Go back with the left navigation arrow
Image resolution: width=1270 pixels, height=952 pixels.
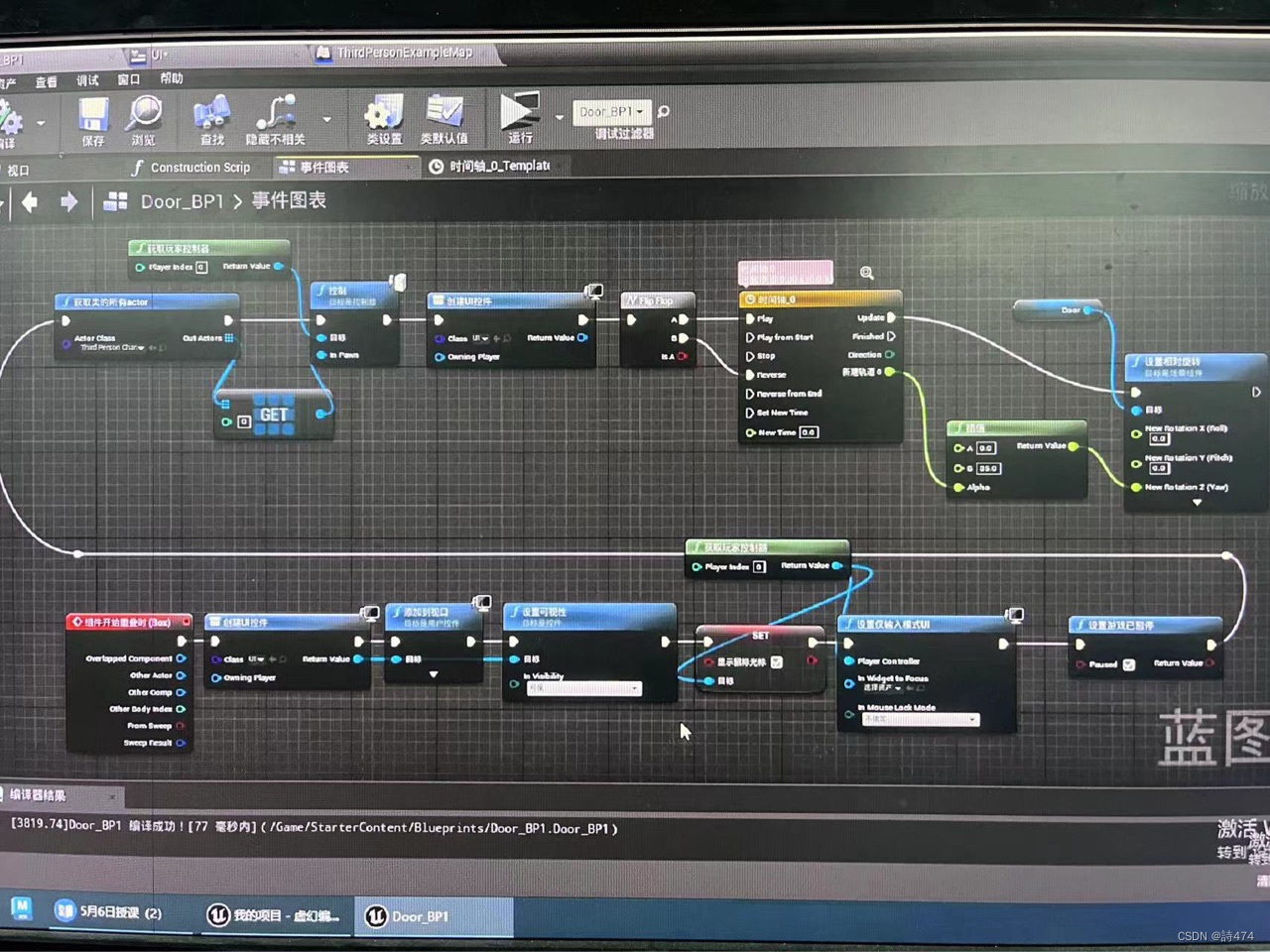30,202
